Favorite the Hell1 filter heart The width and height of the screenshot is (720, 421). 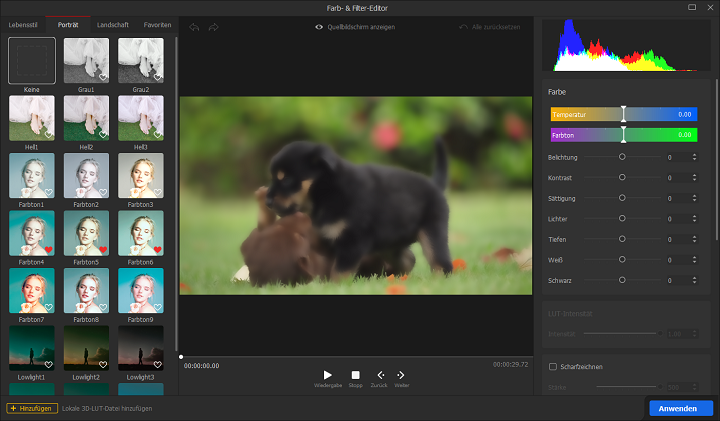(x=49, y=135)
